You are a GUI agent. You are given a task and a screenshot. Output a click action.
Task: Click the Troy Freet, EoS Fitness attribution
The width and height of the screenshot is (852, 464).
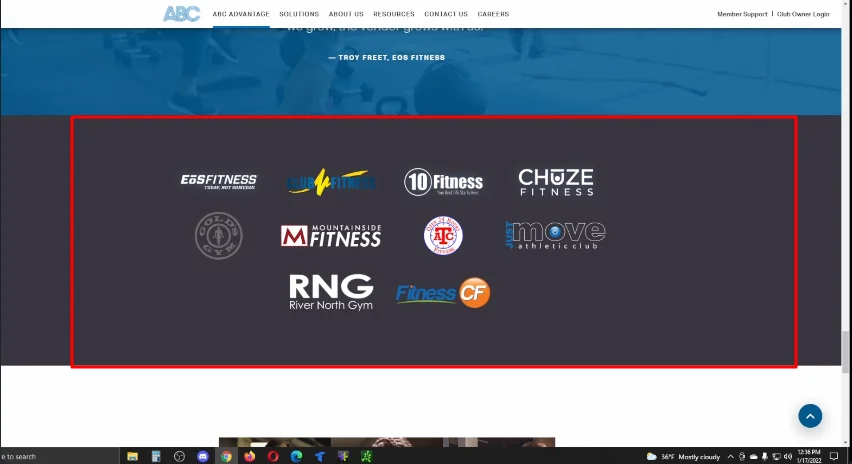point(386,57)
